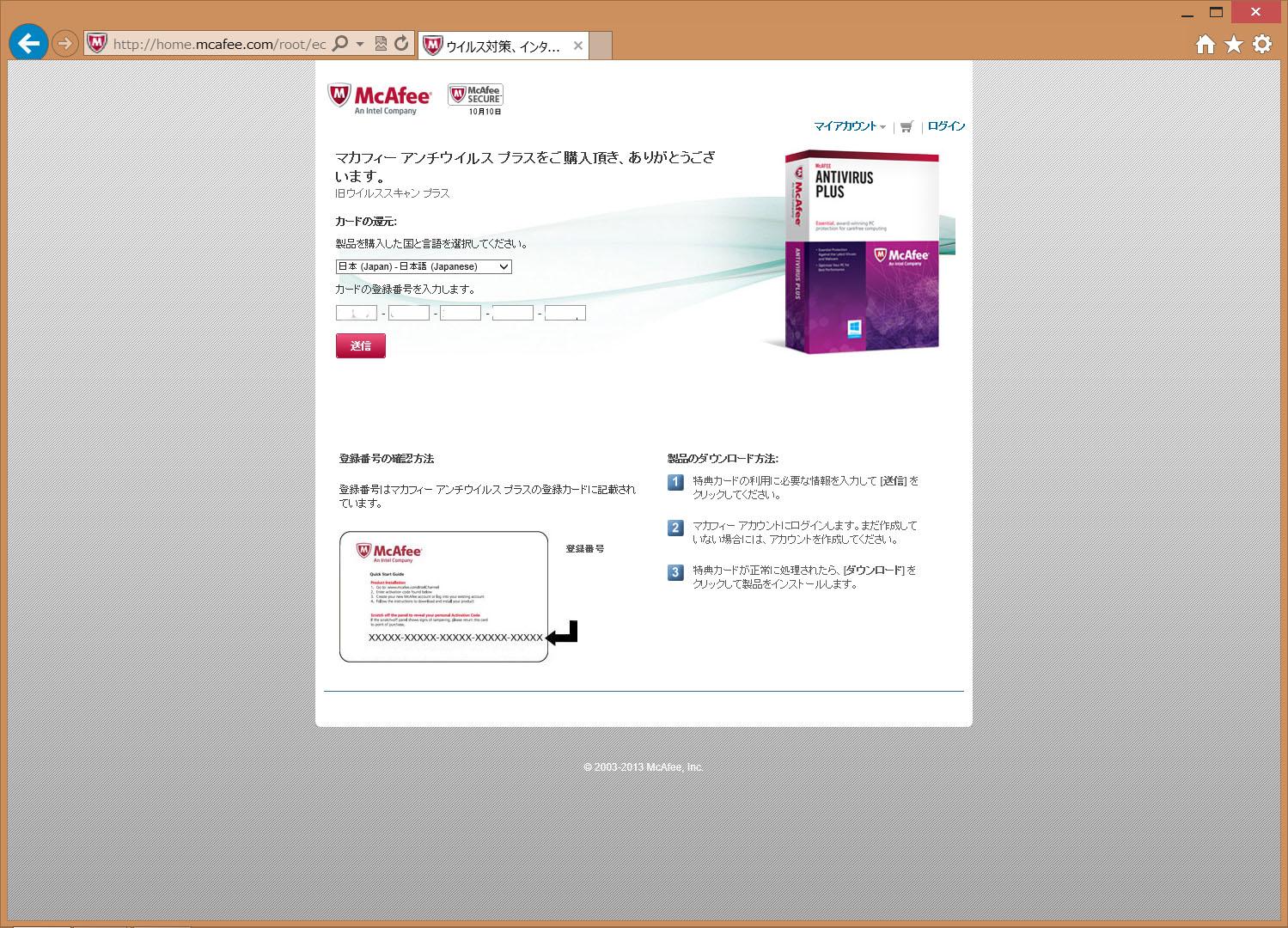Toggle the Compatibility View icon
The width and height of the screenshot is (1288, 928).
[382, 43]
